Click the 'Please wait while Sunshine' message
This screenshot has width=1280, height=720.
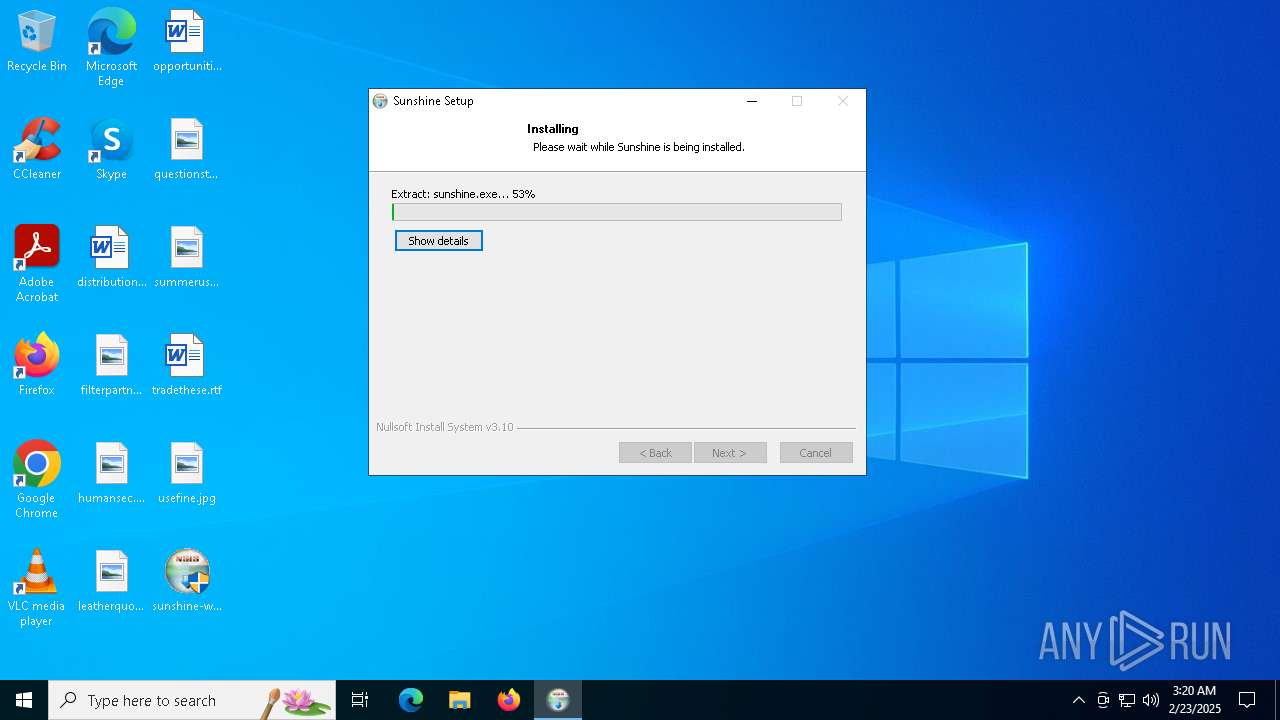pyautogui.click(x=638, y=147)
